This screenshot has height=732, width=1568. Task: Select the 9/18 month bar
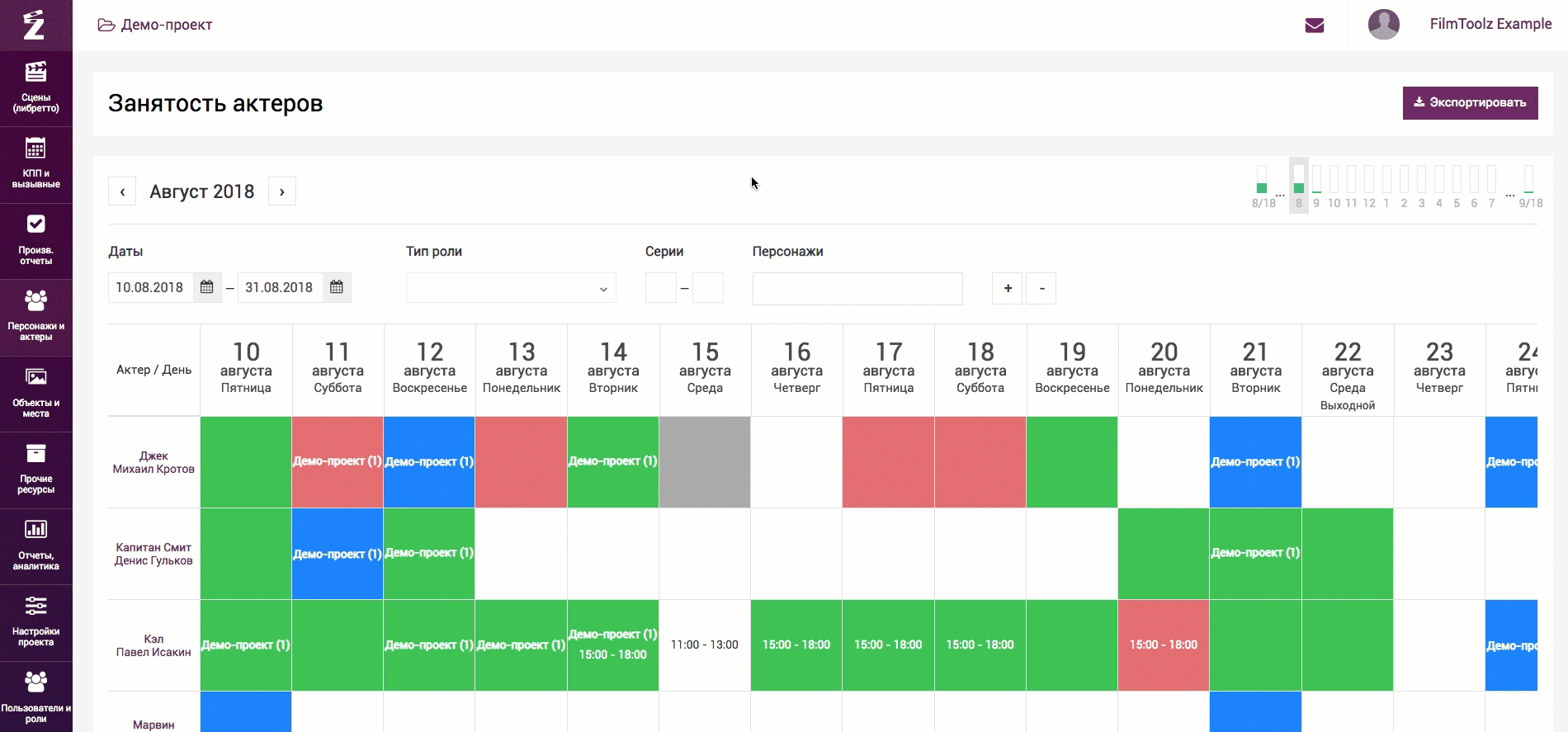coord(1530,186)
